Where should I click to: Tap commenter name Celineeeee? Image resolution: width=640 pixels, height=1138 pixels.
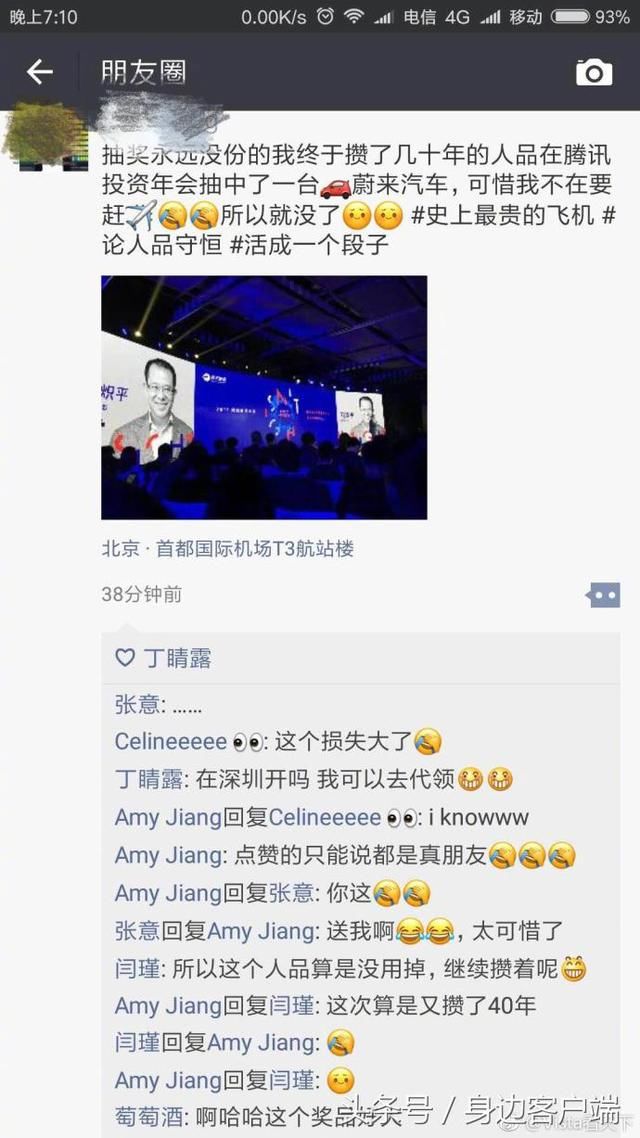click(171, 742)
